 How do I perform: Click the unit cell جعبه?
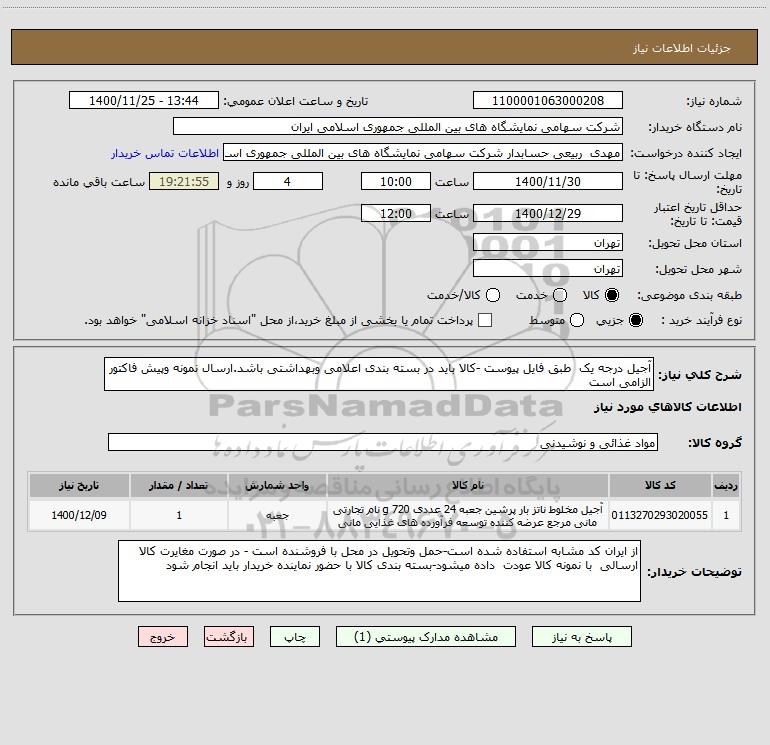(x=277, y=515)
